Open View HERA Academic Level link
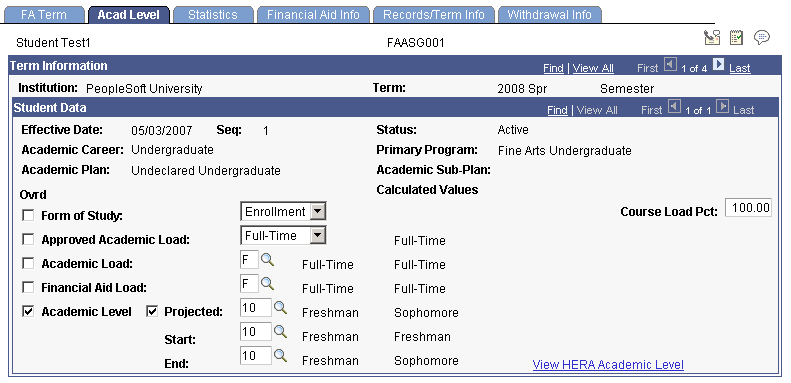Image resolution: width=791 pixels, height=383 pixels. (x=608, y=364)
